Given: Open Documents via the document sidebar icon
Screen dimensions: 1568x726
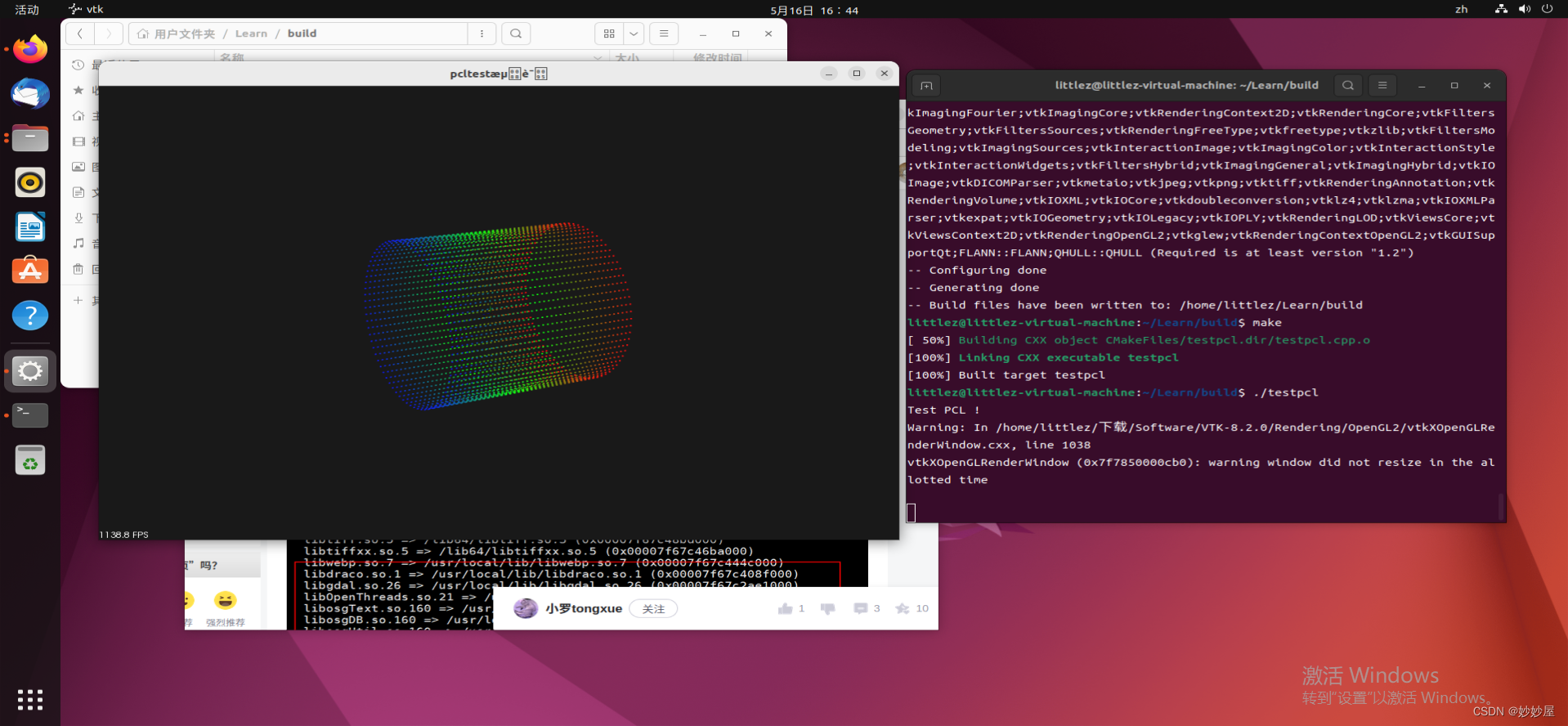Looking at the screenshot, I should [78, 192].
